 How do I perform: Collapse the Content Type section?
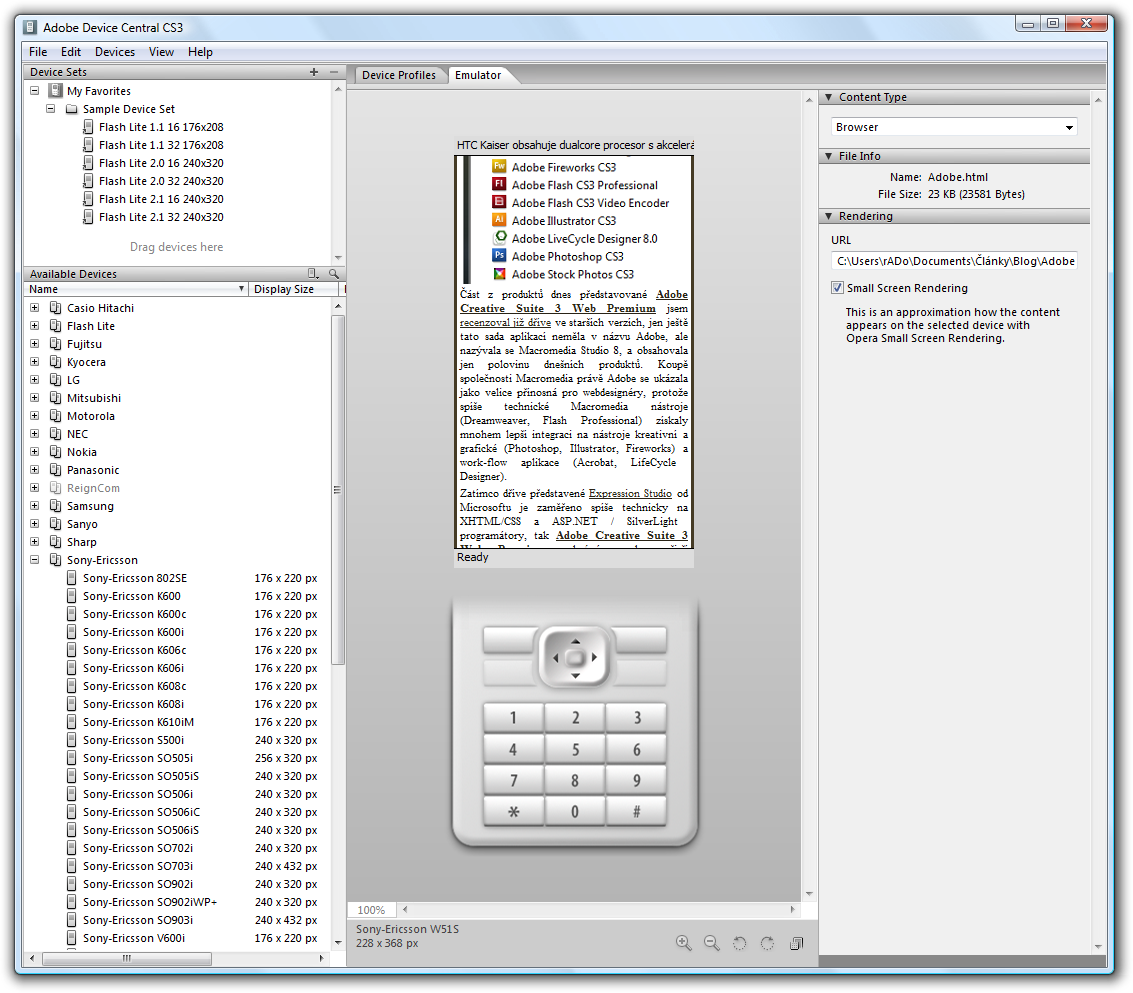[x=829, y=97]
